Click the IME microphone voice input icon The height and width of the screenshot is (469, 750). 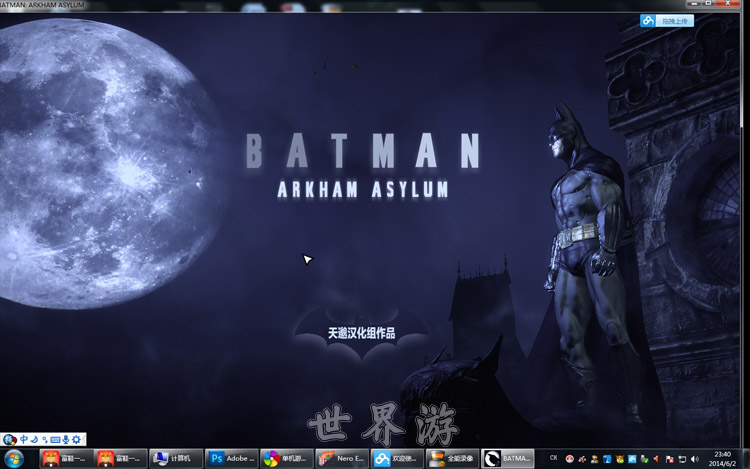tap(66, 439)
